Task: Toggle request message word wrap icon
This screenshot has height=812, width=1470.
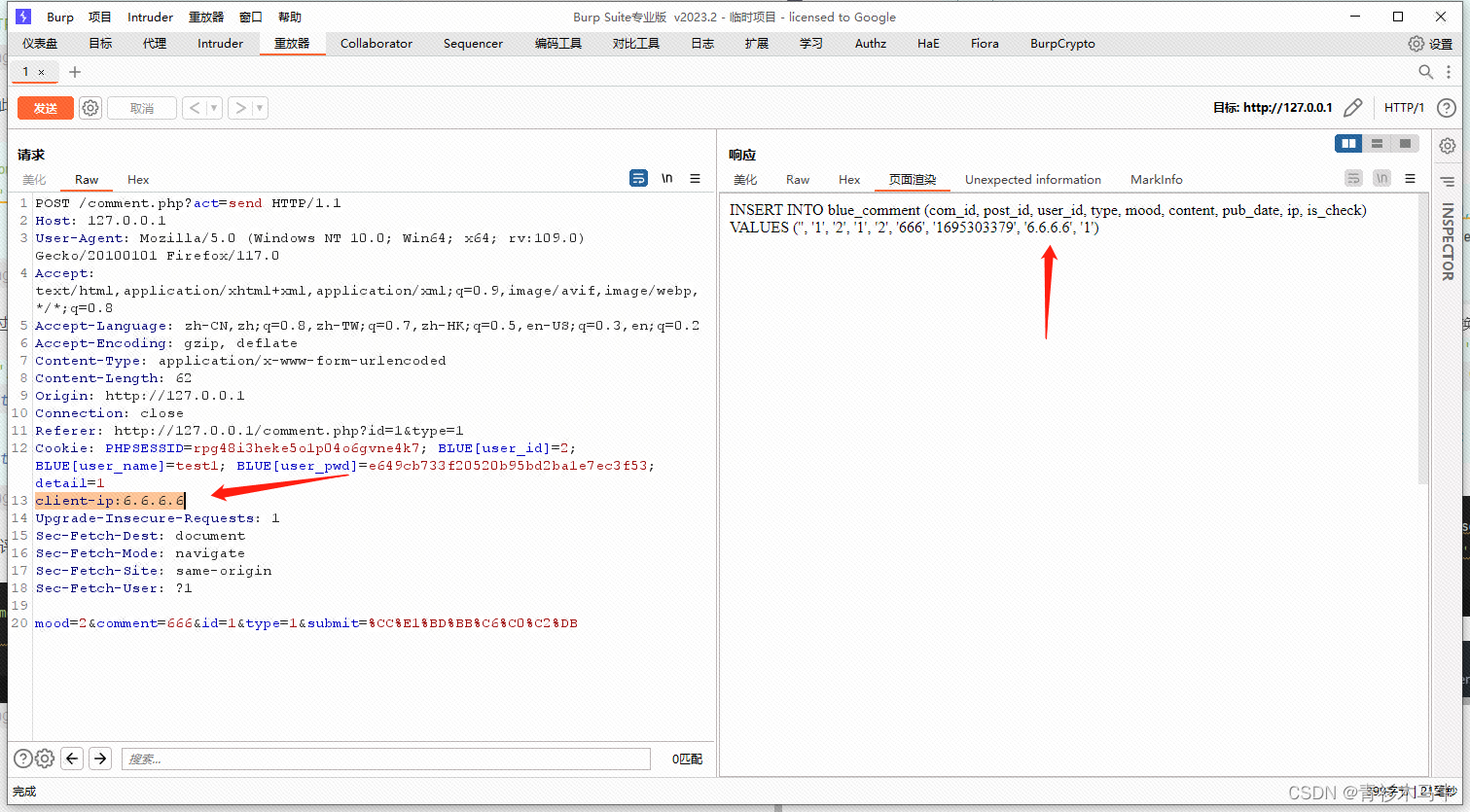Action: pos(638,178)
